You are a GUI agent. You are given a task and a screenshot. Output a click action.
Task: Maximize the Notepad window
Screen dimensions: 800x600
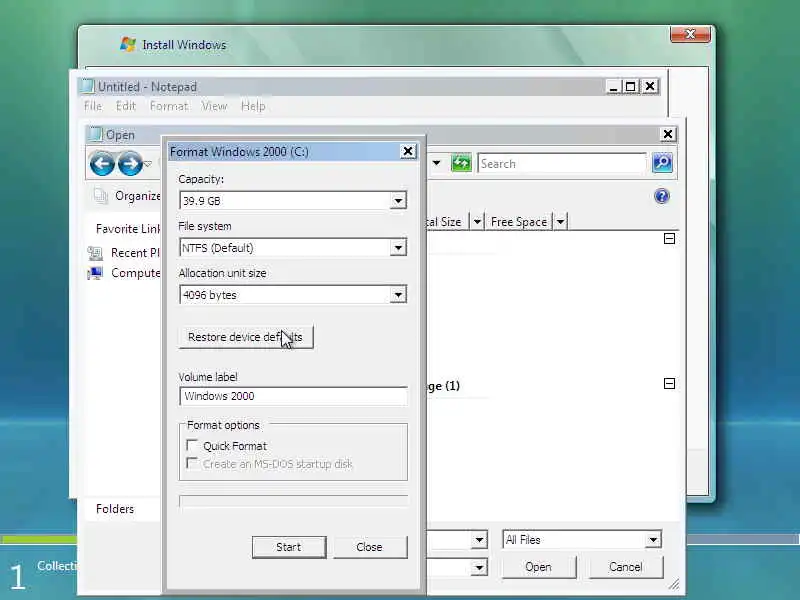[x=631, y=87]
